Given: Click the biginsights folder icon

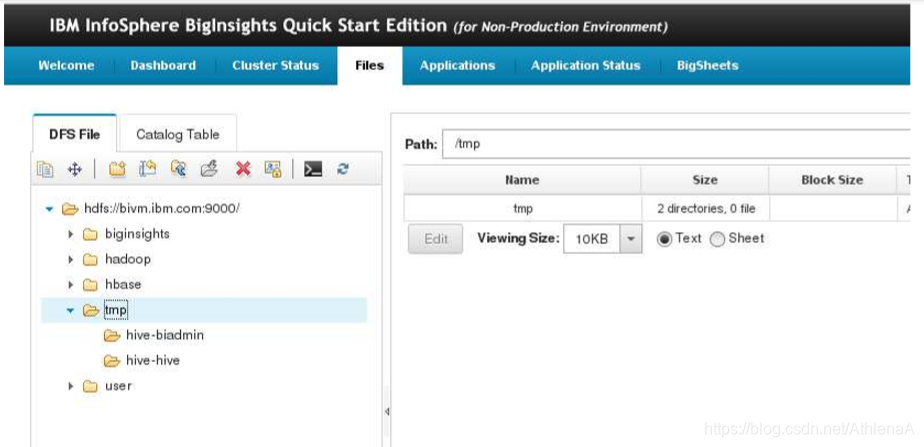Looking at the screenshot, I should click(x=90, y=234).
